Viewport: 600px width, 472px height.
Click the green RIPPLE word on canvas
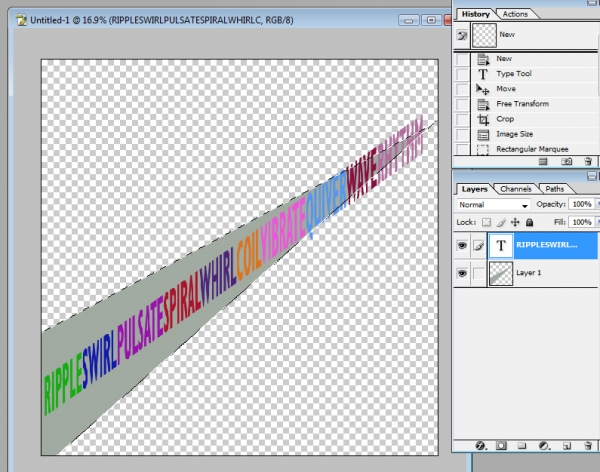pyautogui.click(x=63, y=384)
